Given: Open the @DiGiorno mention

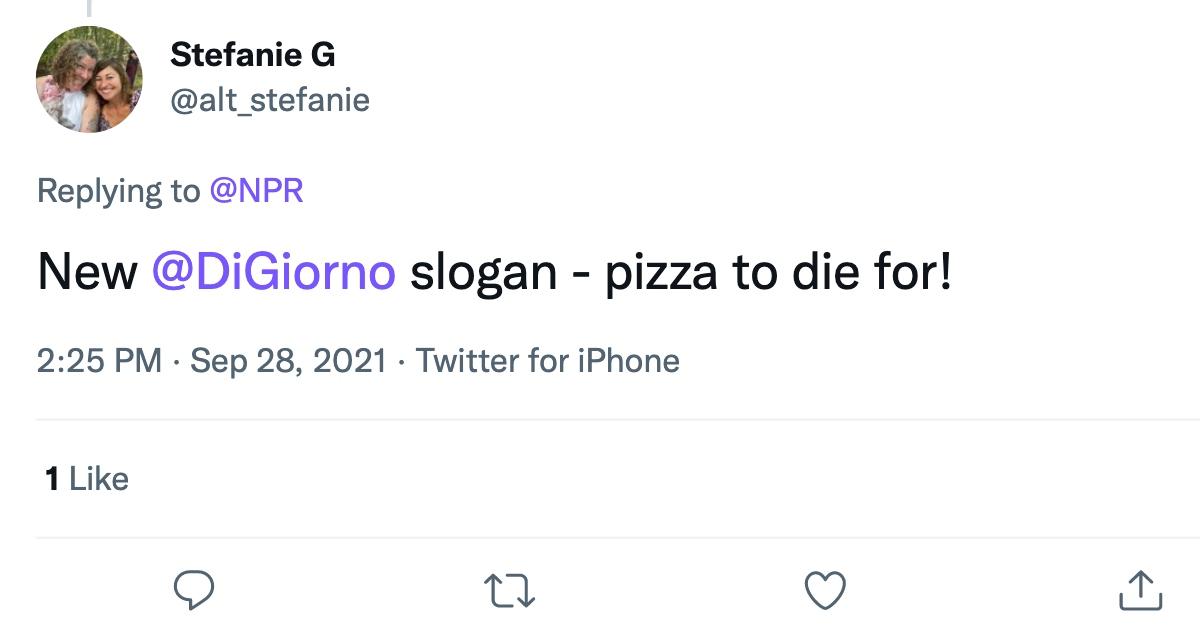Looking at the screenshot, I should [x=273, y=272].
